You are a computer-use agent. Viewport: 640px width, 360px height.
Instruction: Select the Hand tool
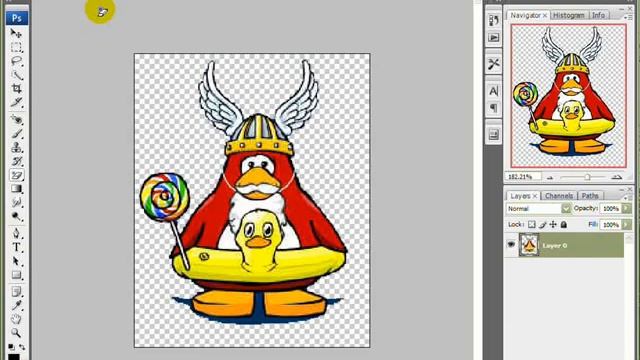pos(16,319)
